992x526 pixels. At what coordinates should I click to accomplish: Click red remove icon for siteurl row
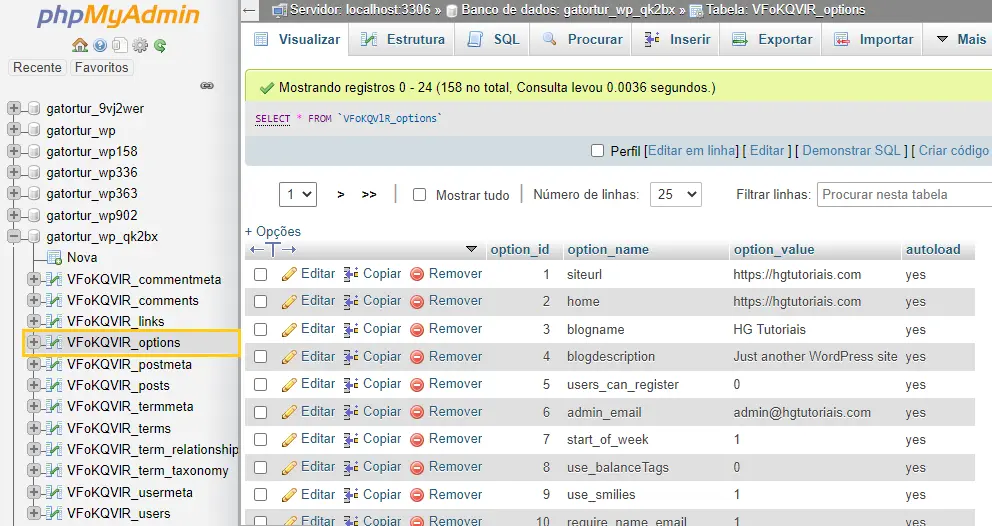[417, 274]
